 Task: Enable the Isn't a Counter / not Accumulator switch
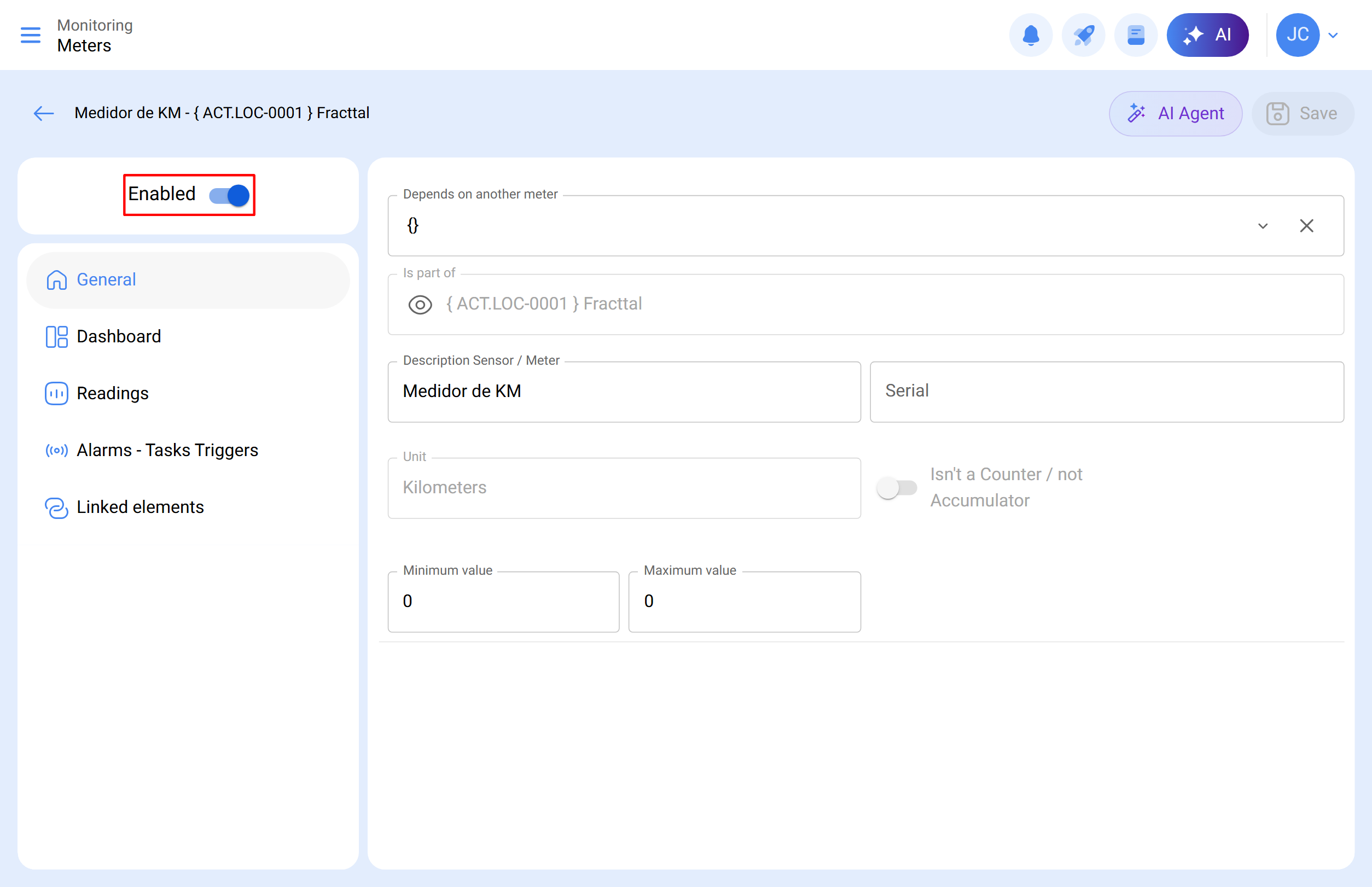(896, 487)
